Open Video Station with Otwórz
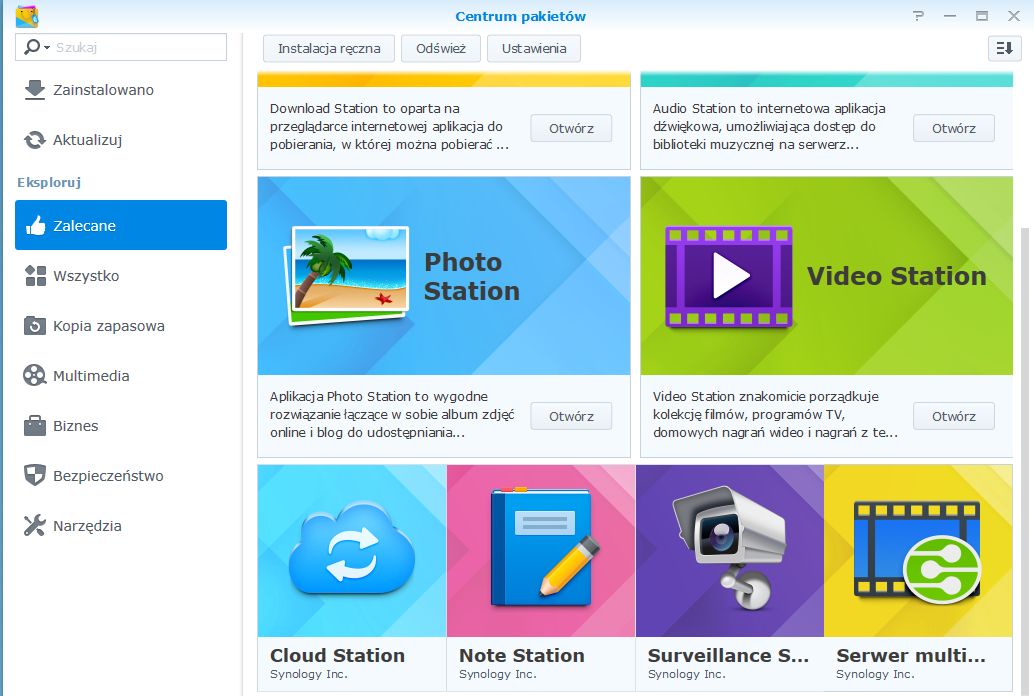Image resolution: width=1034 pixels, height=696 pixels. click(x=954, y=416)
